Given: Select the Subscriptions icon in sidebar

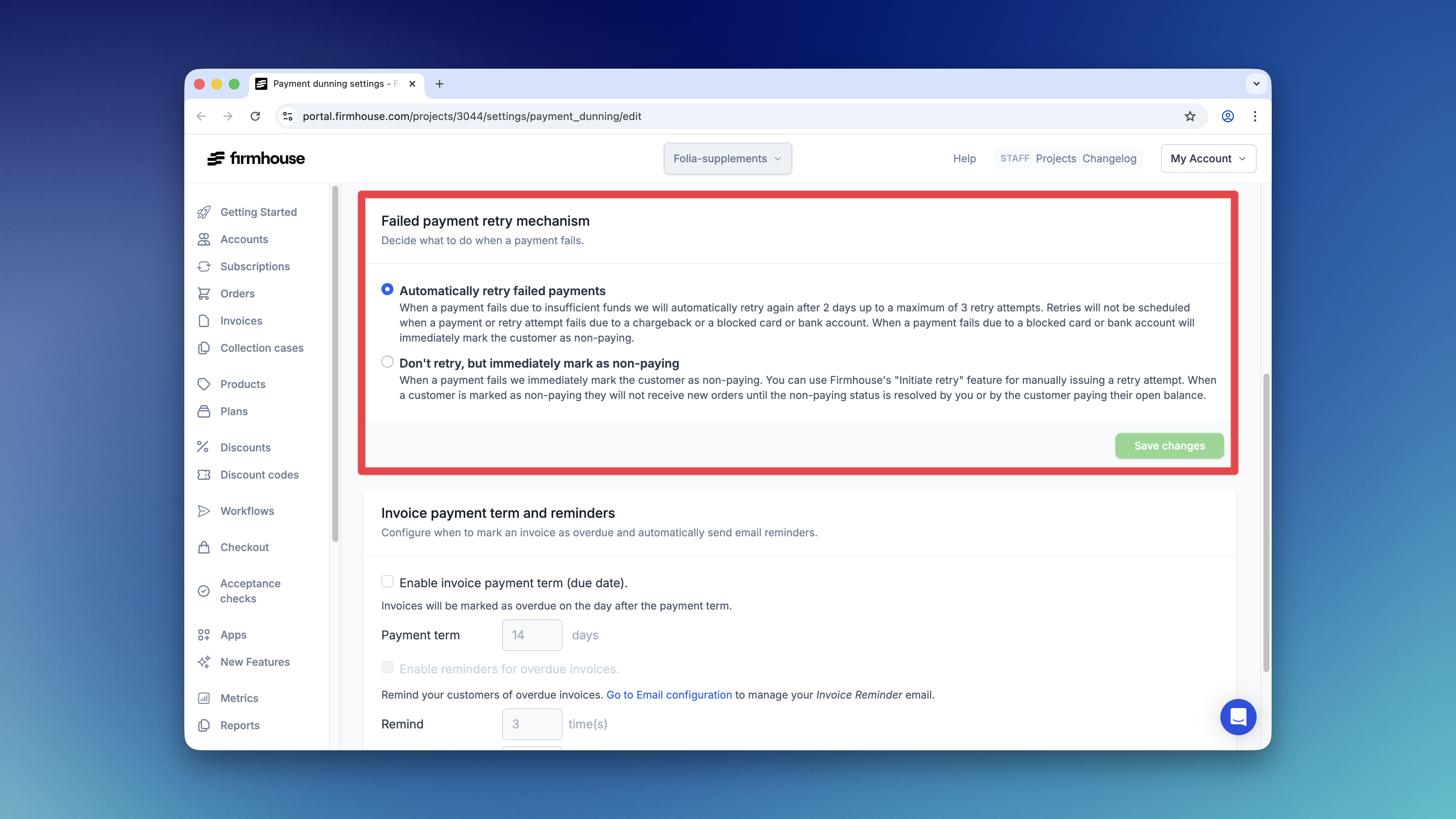Looking at the screenshot, I should pyautogui.click(x=205, y=266).
